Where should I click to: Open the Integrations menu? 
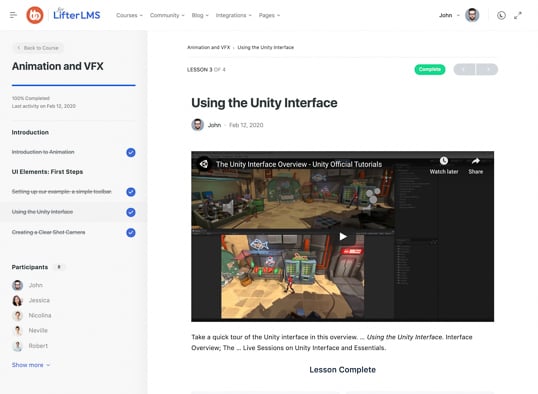(233, 15)
